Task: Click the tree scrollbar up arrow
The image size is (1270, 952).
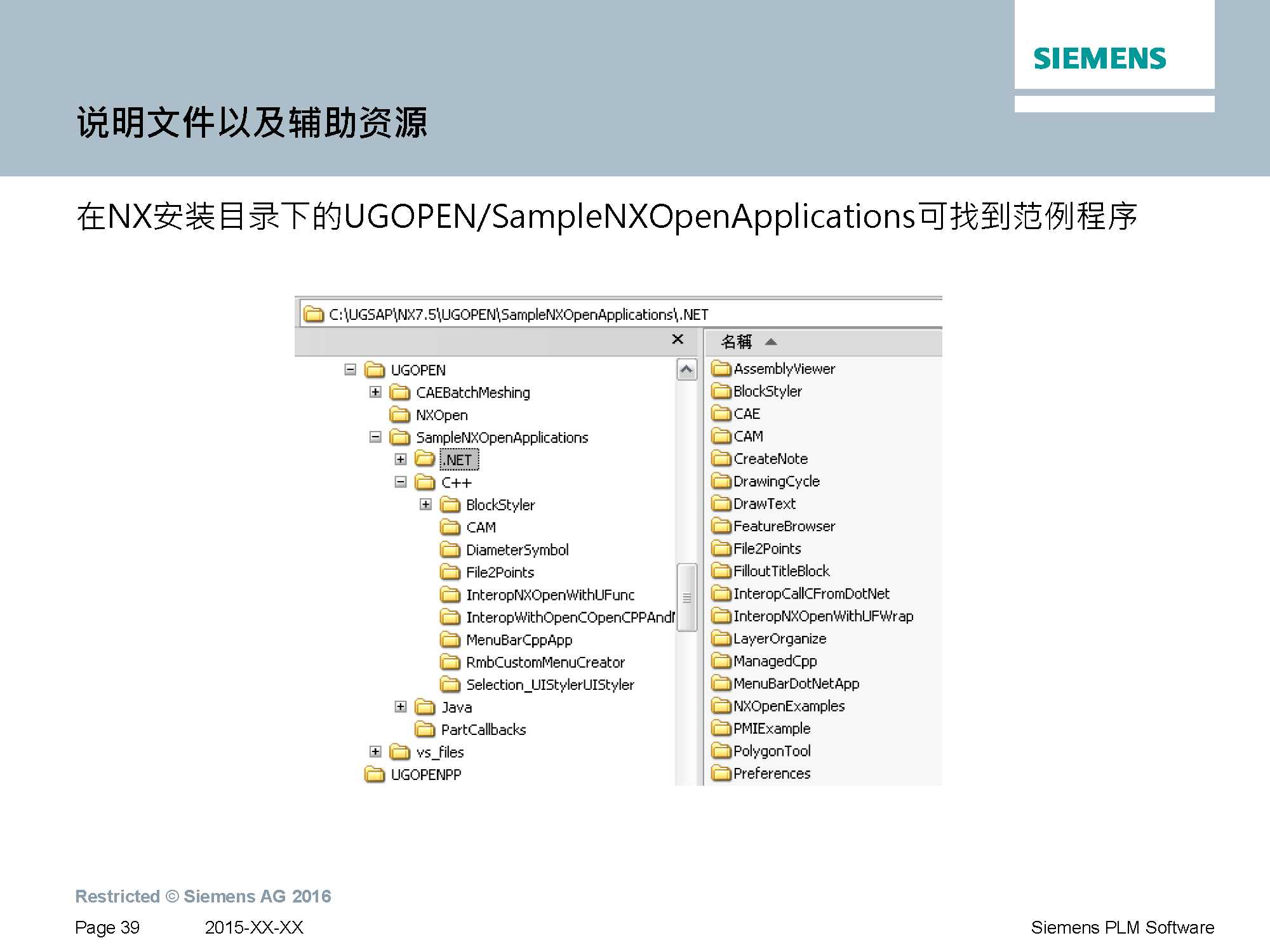Action: (686, 369)
